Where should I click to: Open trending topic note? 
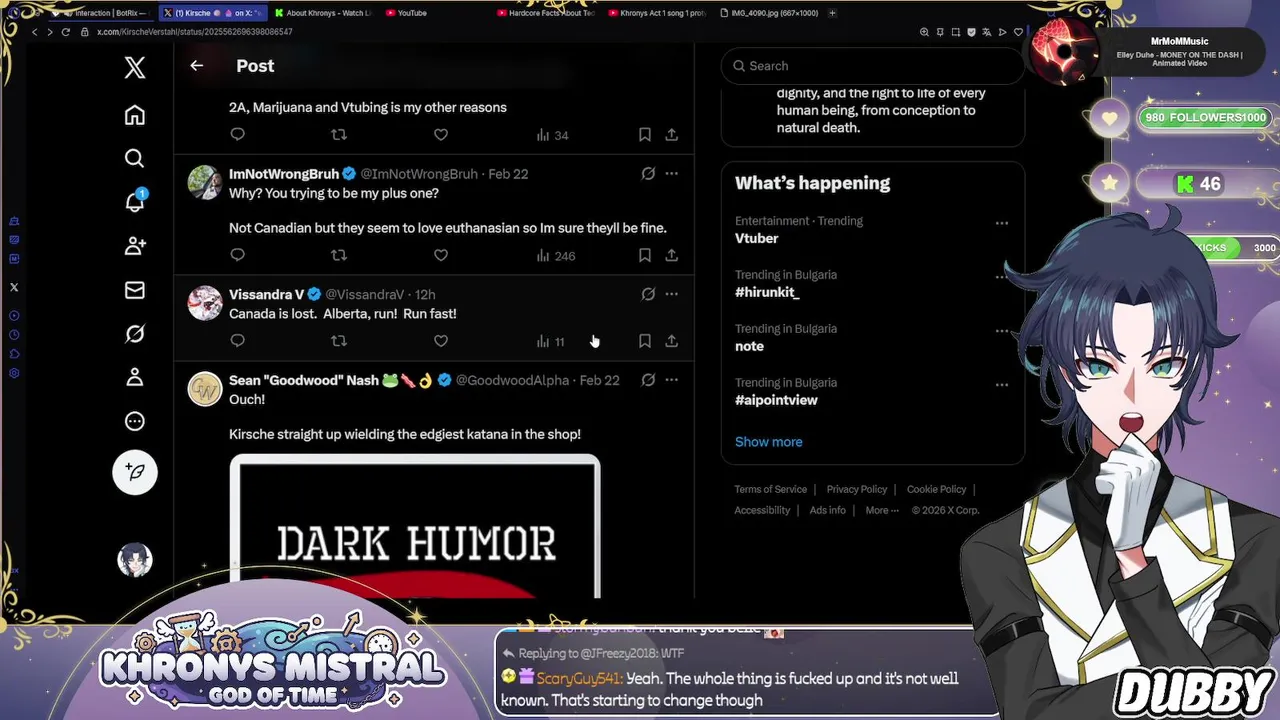pyautogui.click(x=749, y=346)
